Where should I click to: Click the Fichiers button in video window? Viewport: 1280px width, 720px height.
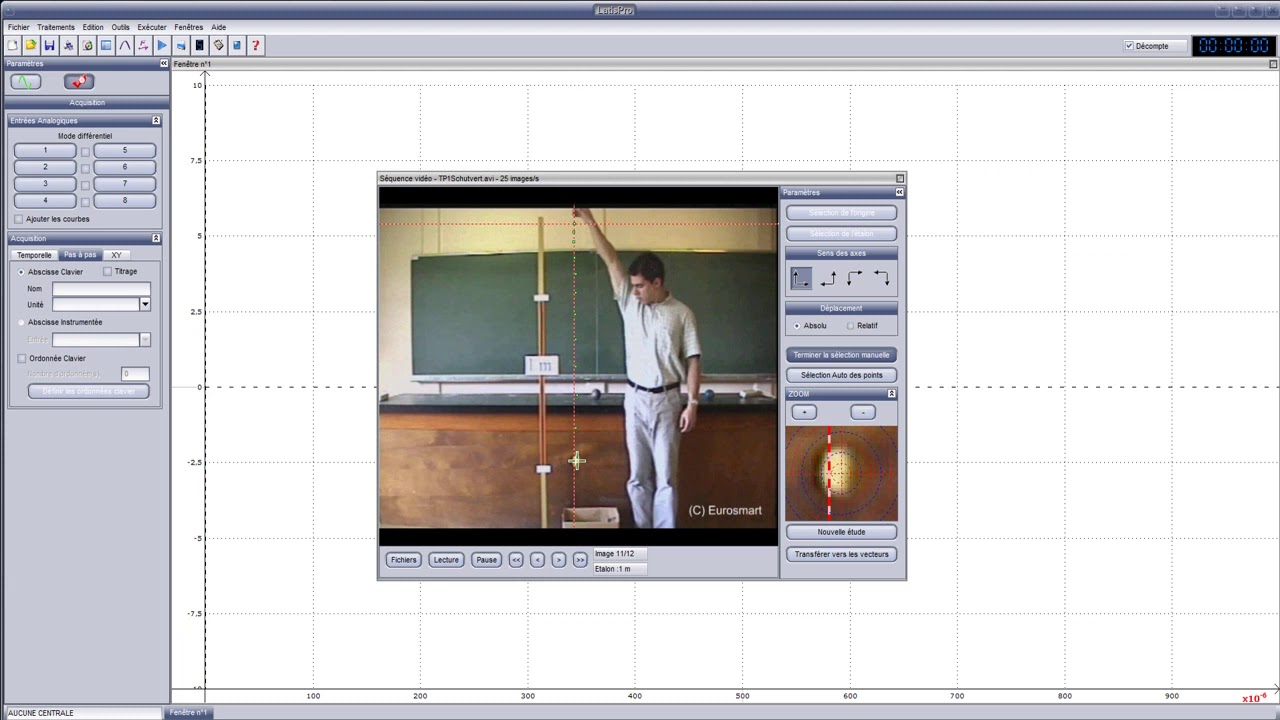click(403, 560)
